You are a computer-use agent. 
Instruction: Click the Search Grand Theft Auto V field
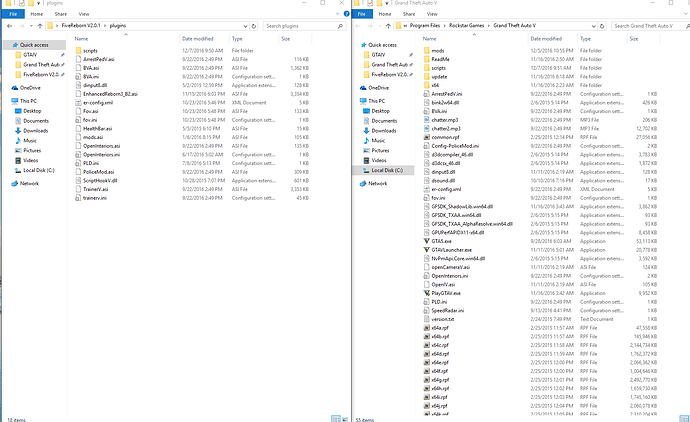coord(650,26)
